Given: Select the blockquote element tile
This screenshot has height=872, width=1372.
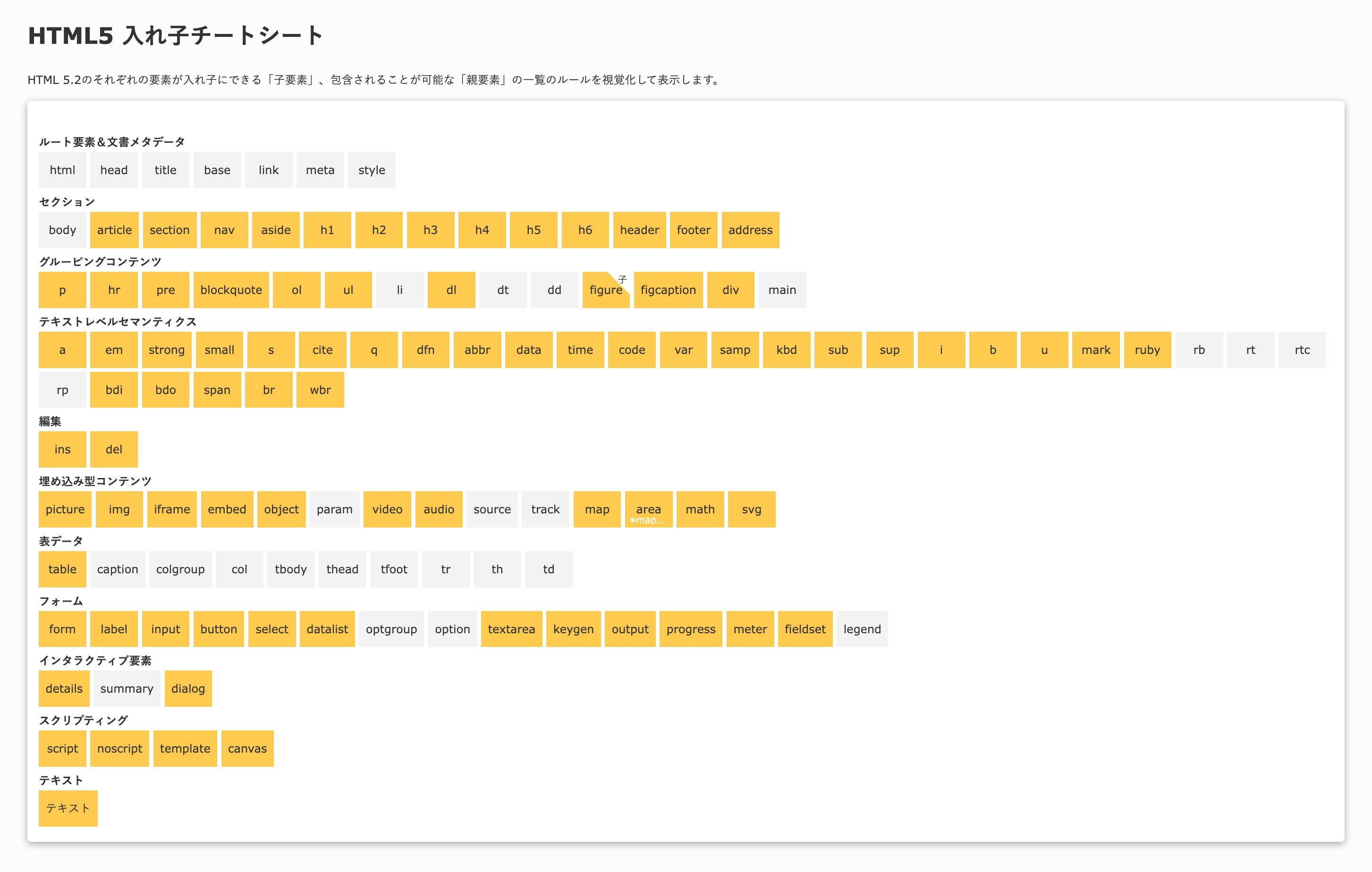Looking at the screenshot, I should 231,290.
